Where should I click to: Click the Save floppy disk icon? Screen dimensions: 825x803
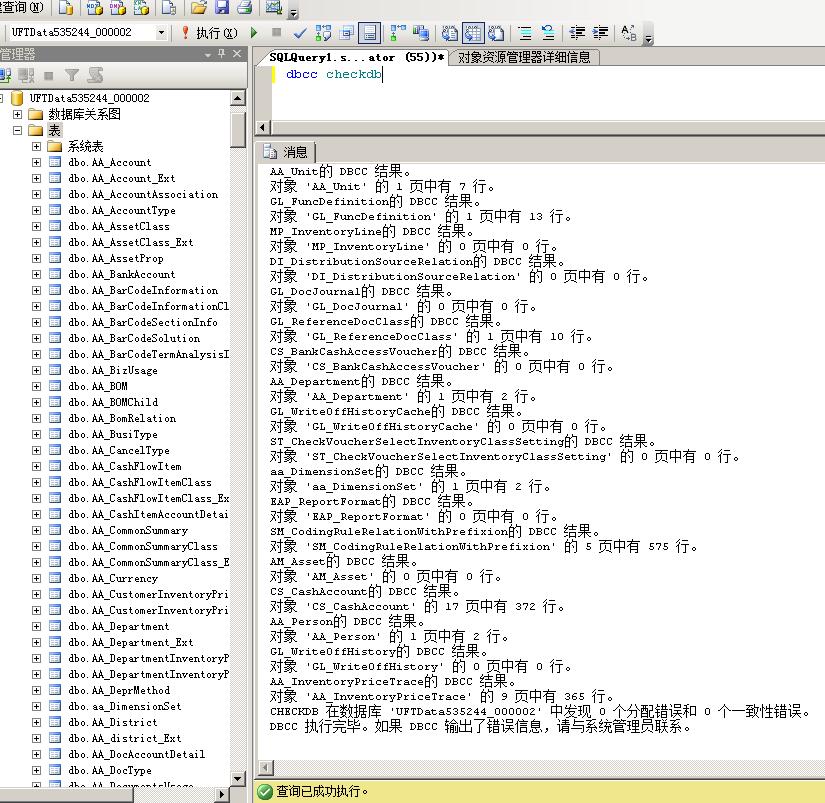tap(222, 7)
